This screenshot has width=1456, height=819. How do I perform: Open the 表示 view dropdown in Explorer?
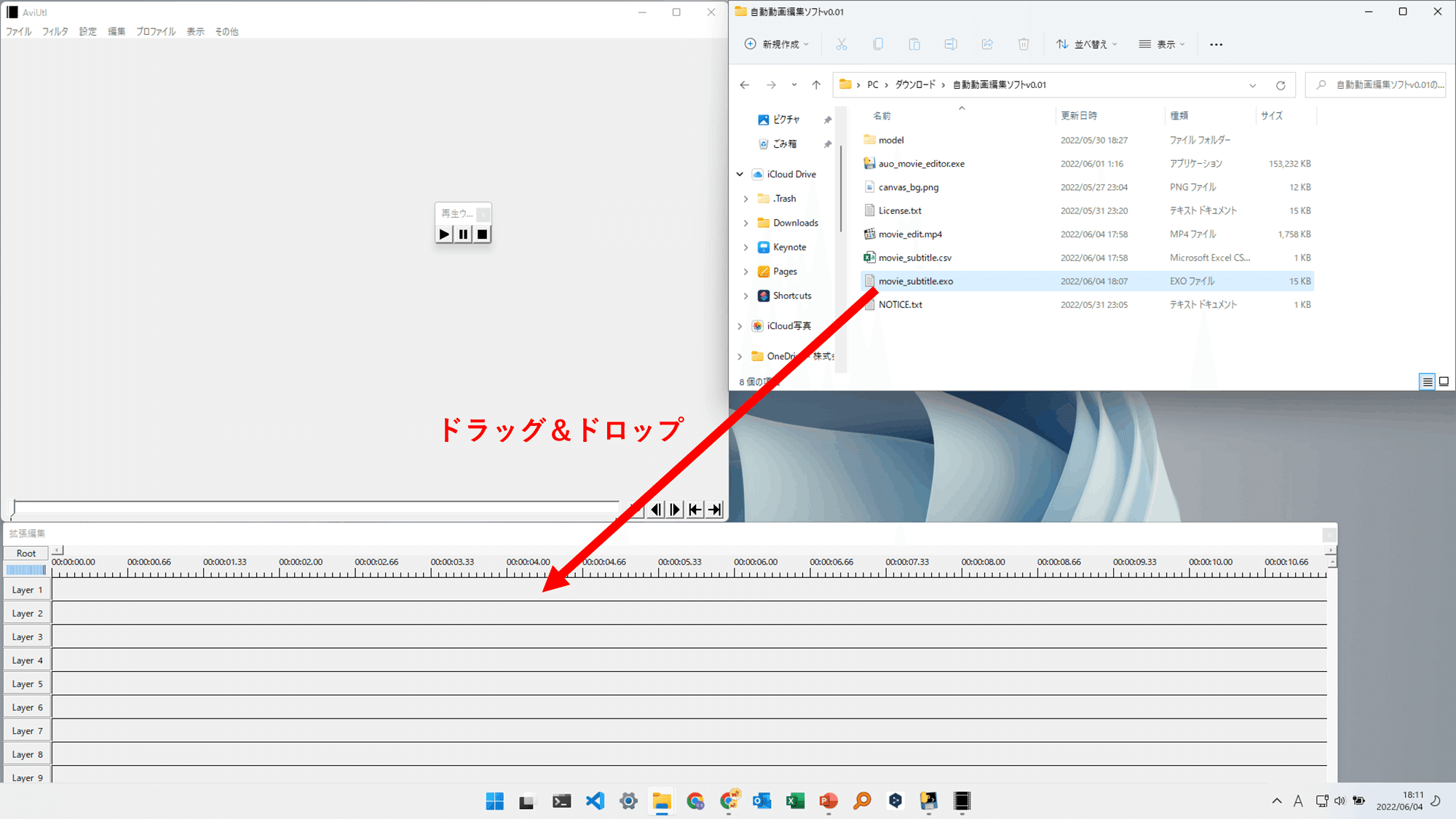pyautogui.click(x=1162, y=44)
